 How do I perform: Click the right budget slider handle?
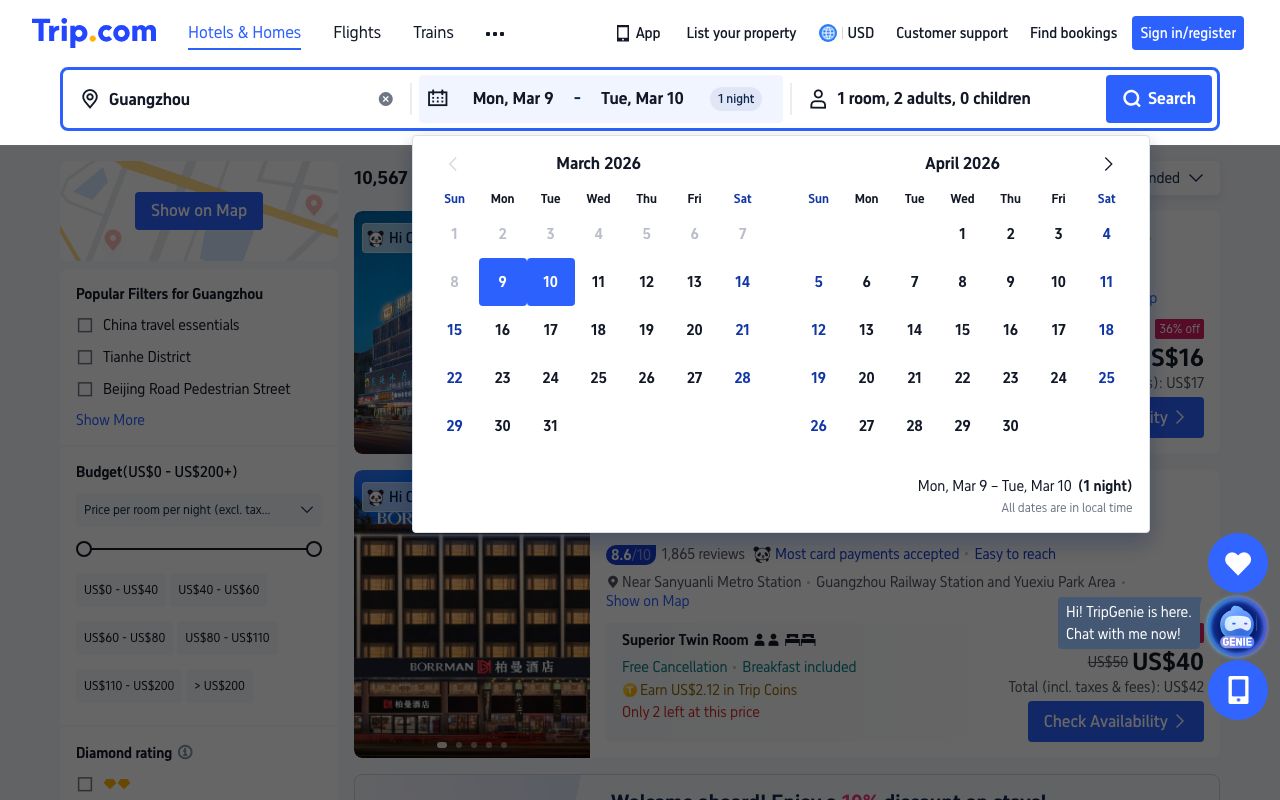coord(314,549)
